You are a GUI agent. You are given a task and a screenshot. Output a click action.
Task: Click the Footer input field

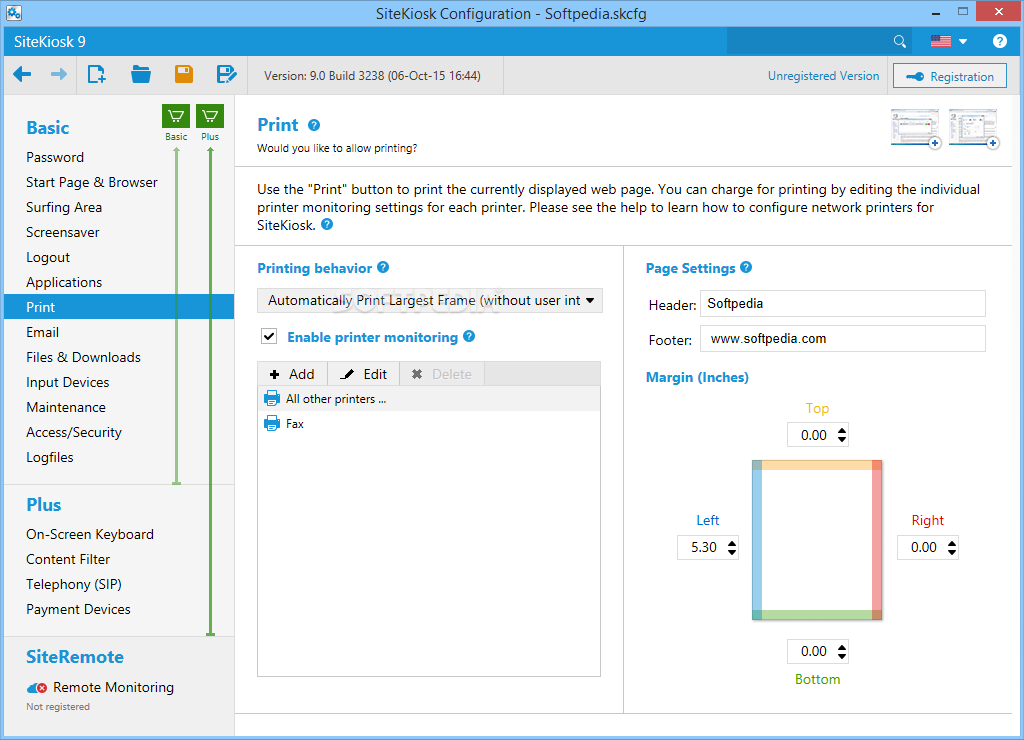pos(842,339)
